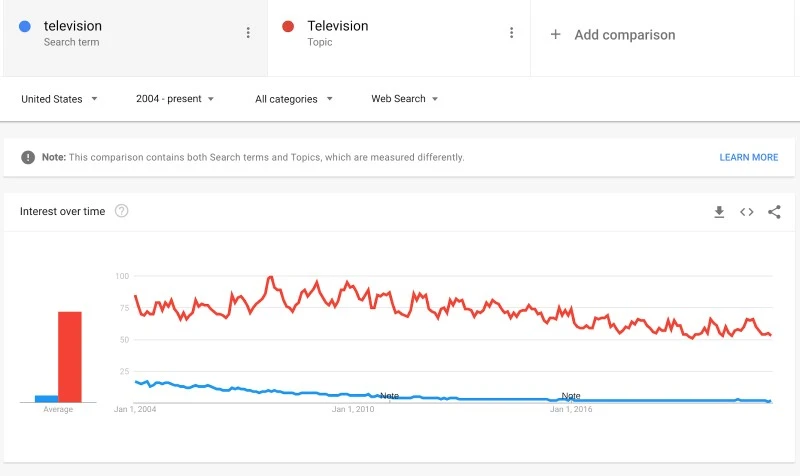Screen dimensions: 800x476
Task: Click the red dot for Television topic
Action: pos(288,27)
